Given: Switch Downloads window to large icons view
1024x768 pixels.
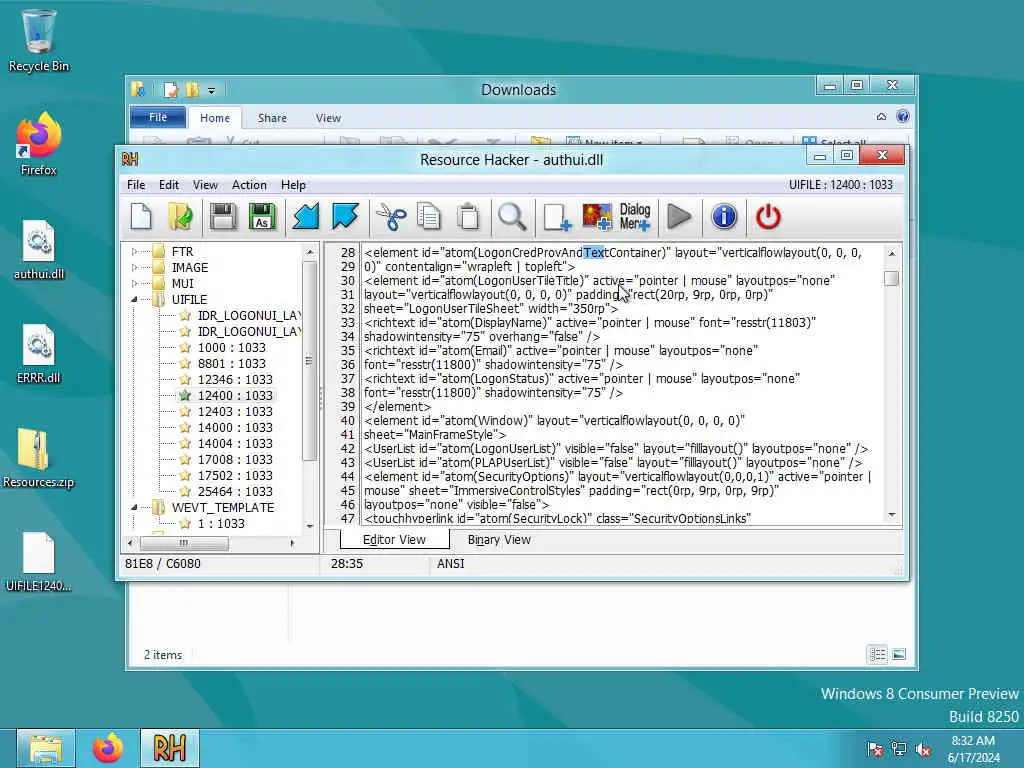Looking at the screenshot, I should pos(899,654).
